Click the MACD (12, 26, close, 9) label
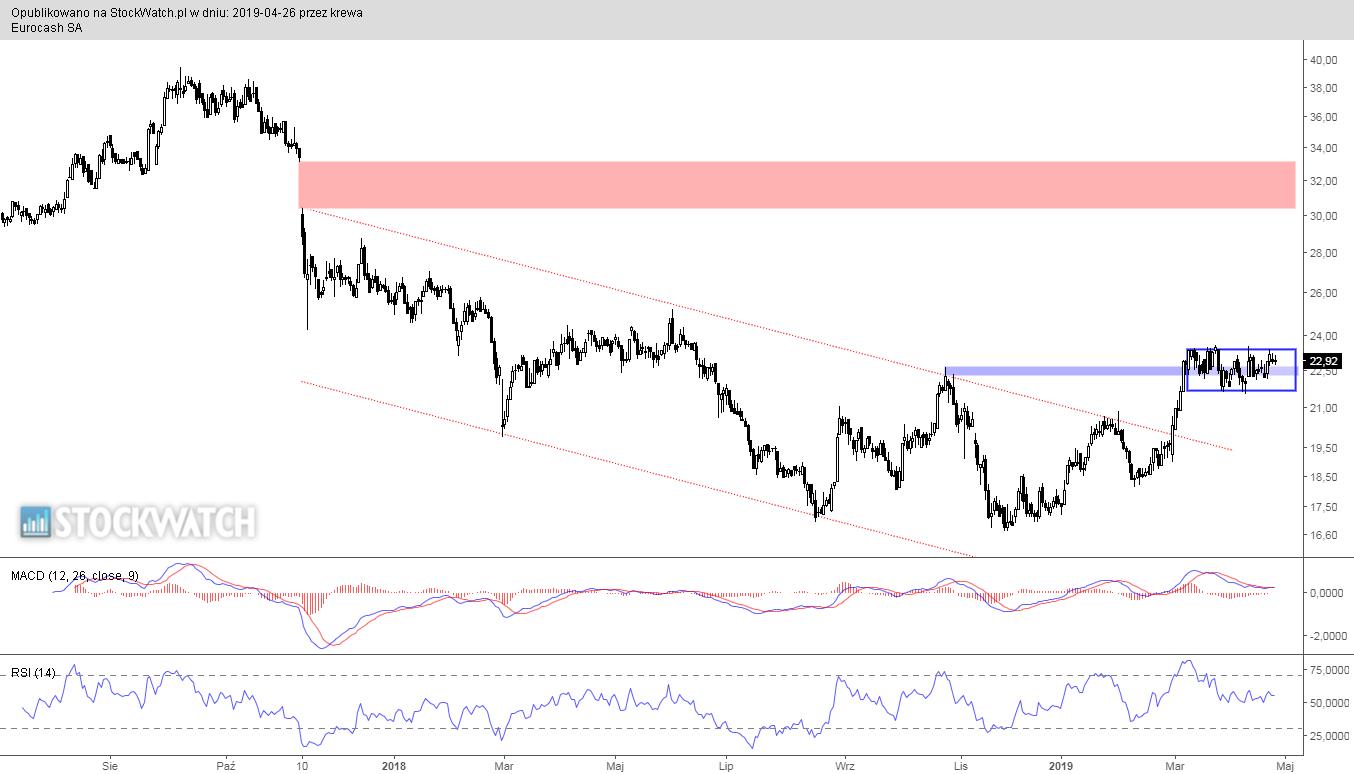This screenshot has width=1354, height=774. (76, 575)
